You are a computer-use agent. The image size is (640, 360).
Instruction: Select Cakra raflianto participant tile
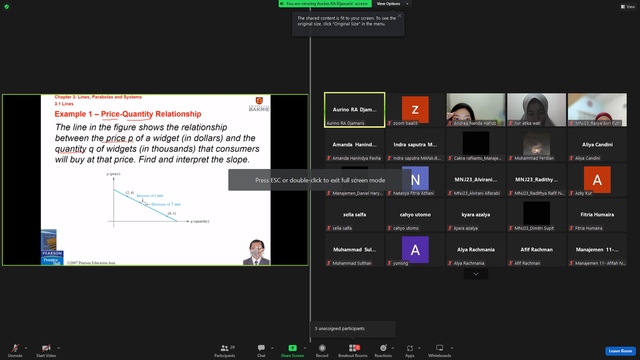click(476, 145)
